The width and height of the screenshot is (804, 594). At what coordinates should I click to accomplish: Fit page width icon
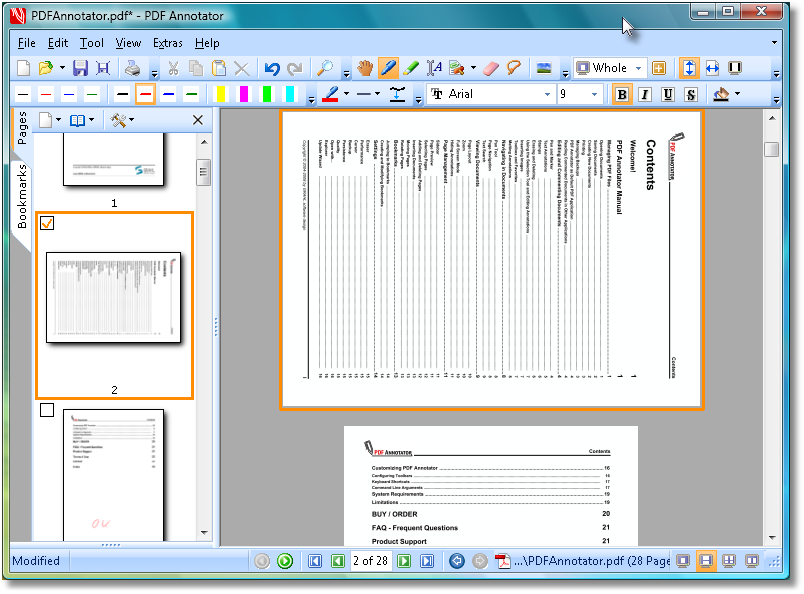click(x=712, y=68)
